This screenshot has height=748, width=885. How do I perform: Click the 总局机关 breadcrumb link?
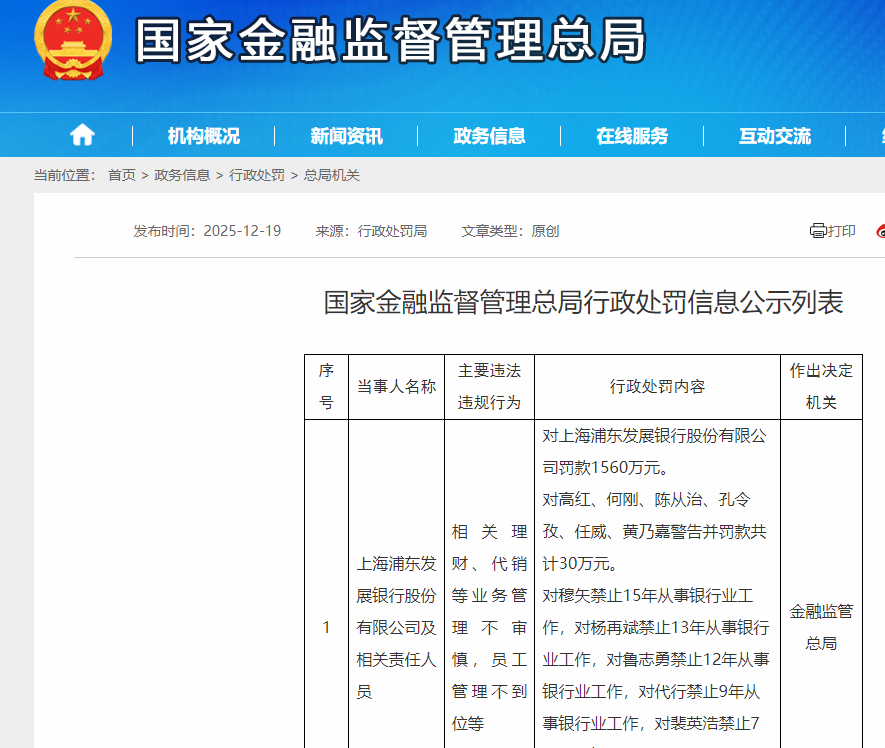[332, 175]
